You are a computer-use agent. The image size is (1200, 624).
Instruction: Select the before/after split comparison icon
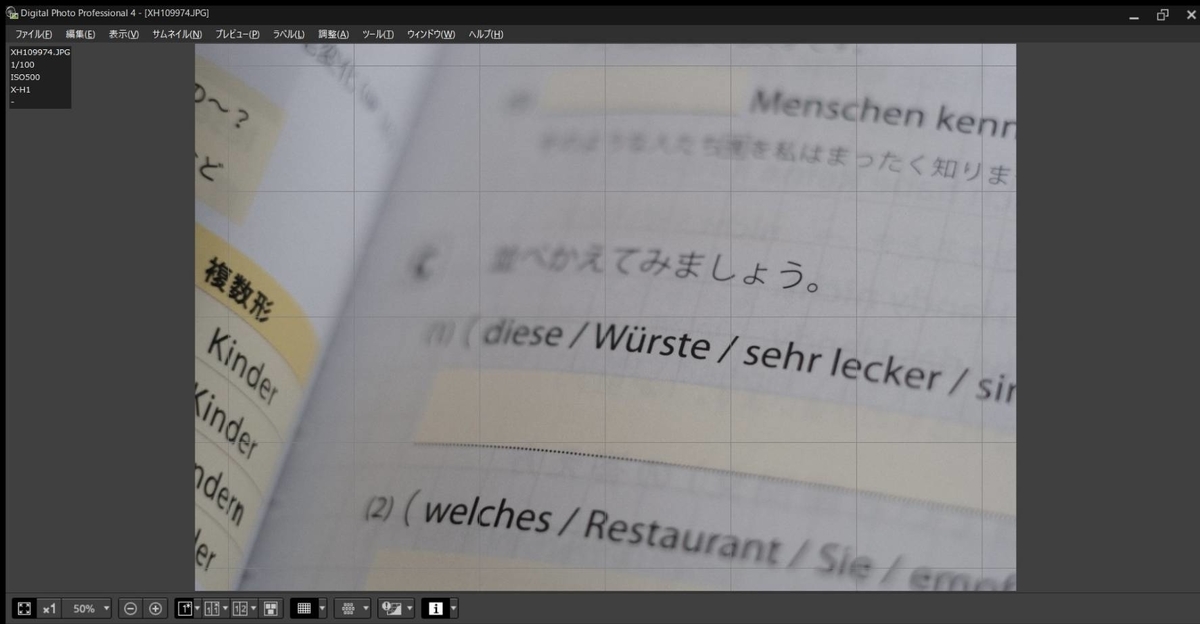click(x=212, y=608)
